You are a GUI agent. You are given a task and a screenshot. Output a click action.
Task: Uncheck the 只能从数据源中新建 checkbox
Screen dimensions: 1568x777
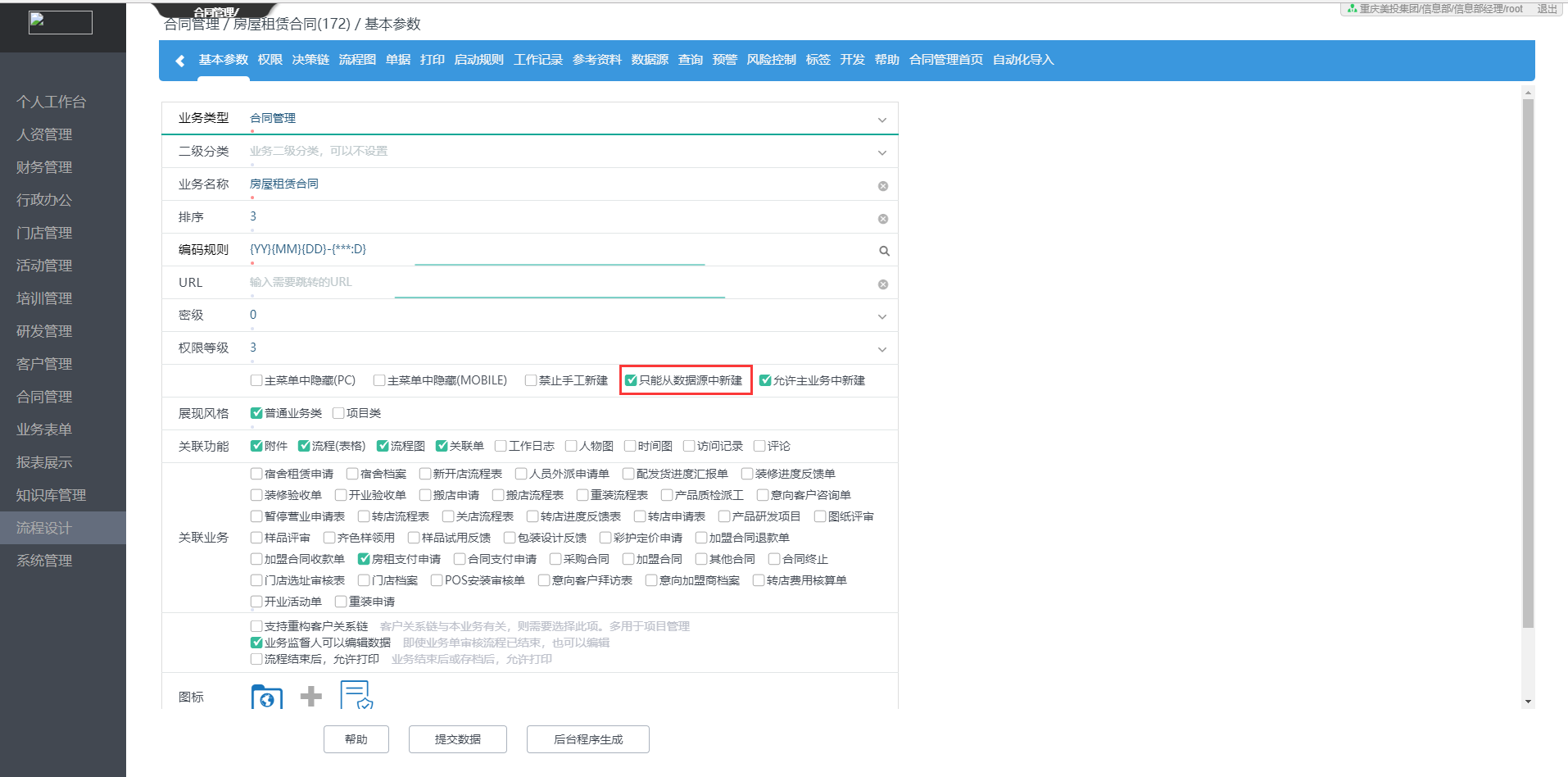pos(631,380)
